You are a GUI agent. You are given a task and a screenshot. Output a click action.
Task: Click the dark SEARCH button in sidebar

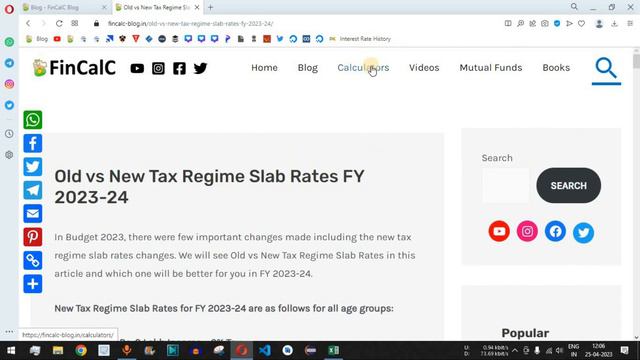point(568,186)
